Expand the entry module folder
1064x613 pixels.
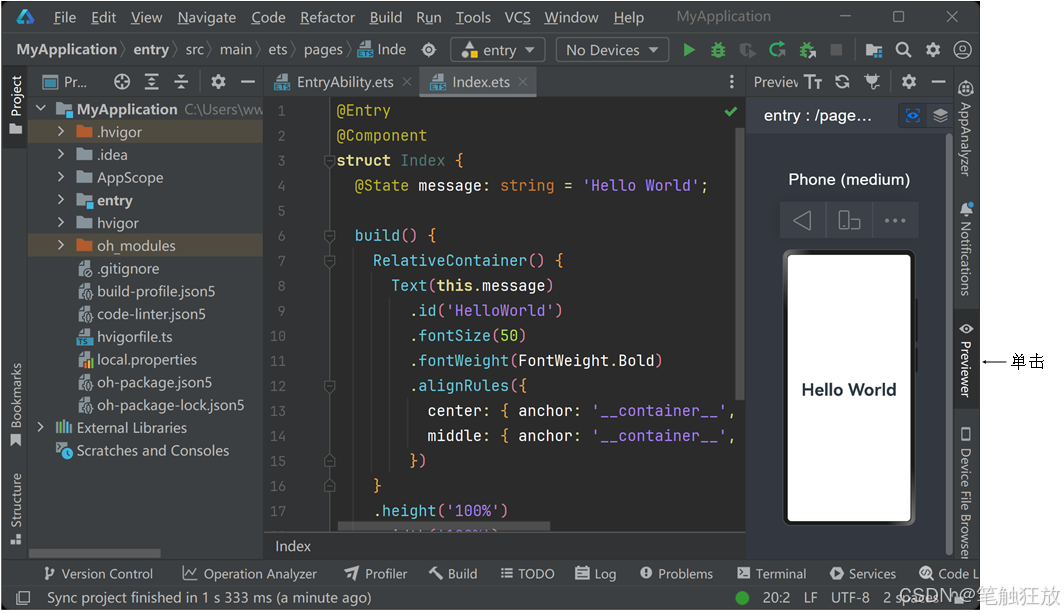pos(60,200)
